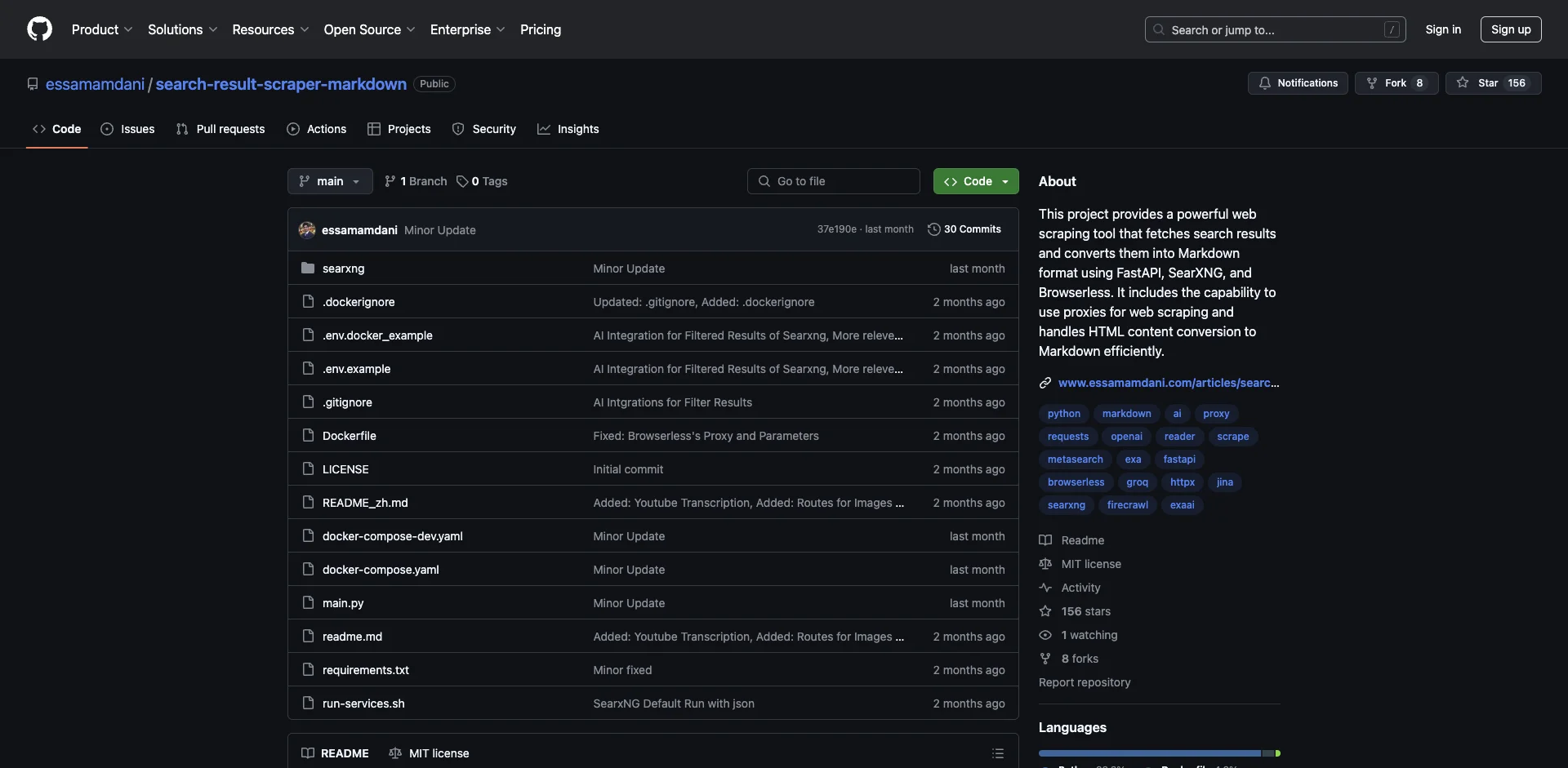The image size is (1568, 768).
Task: Select the fastapi topic tag
Action: (x=1179, y=459)
